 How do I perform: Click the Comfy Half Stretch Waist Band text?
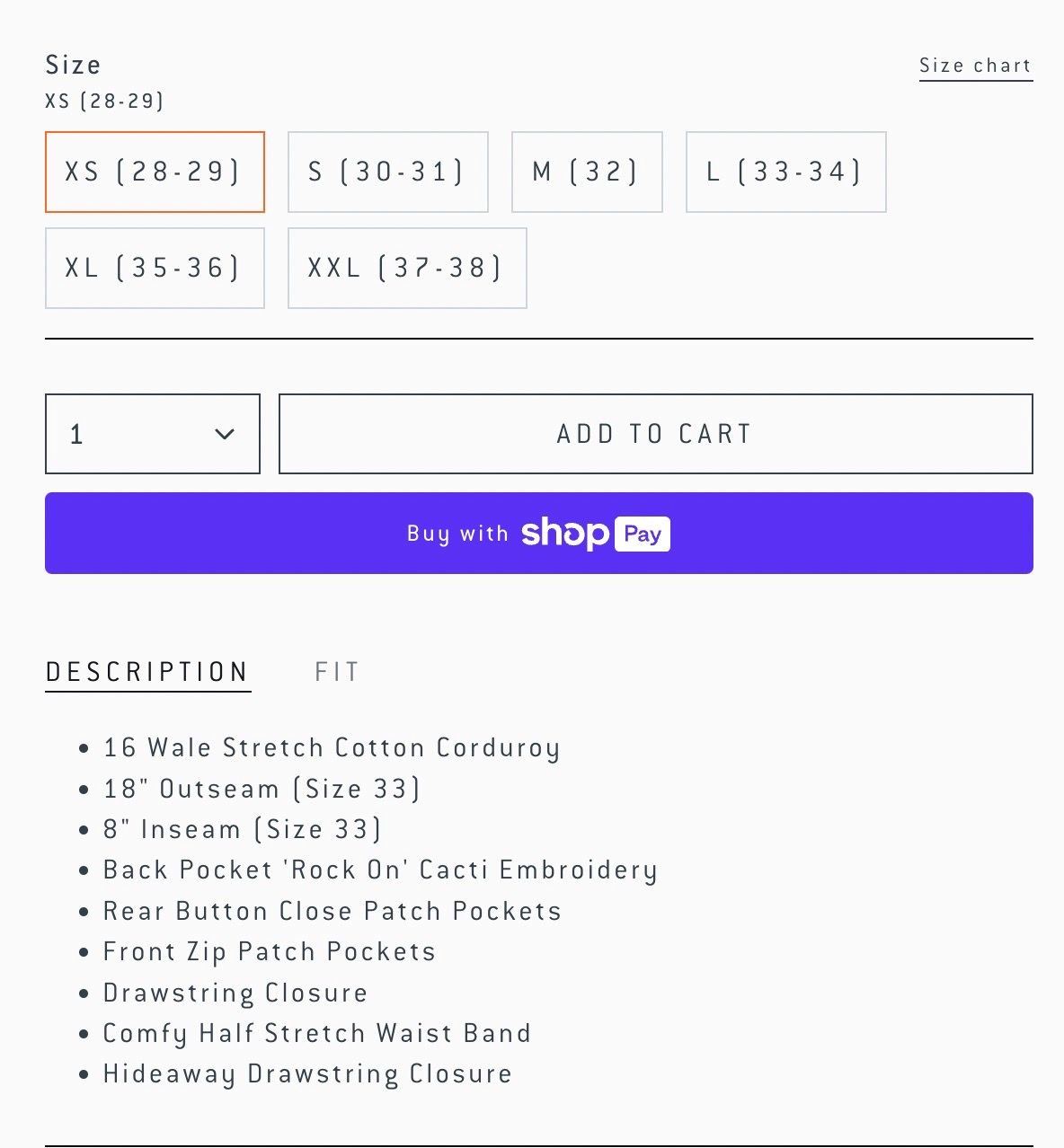point(316,1033)
